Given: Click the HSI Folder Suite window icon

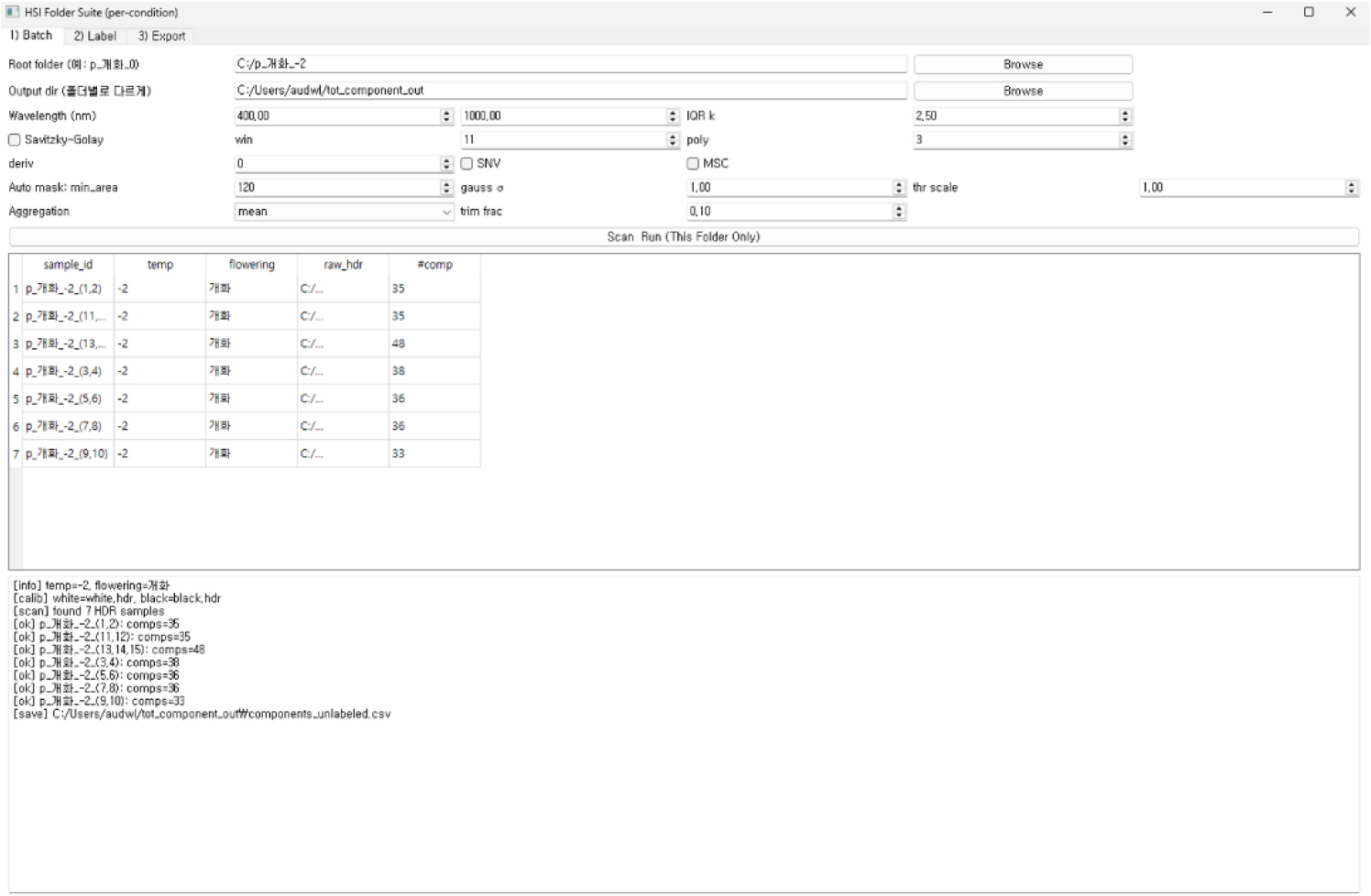Looking at the screenshot, I should 13,12.
